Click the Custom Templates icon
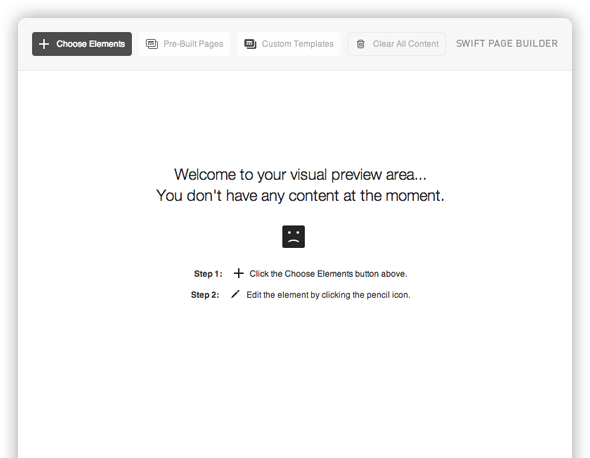This screenshot has width=590, height=458. [250, 44]
